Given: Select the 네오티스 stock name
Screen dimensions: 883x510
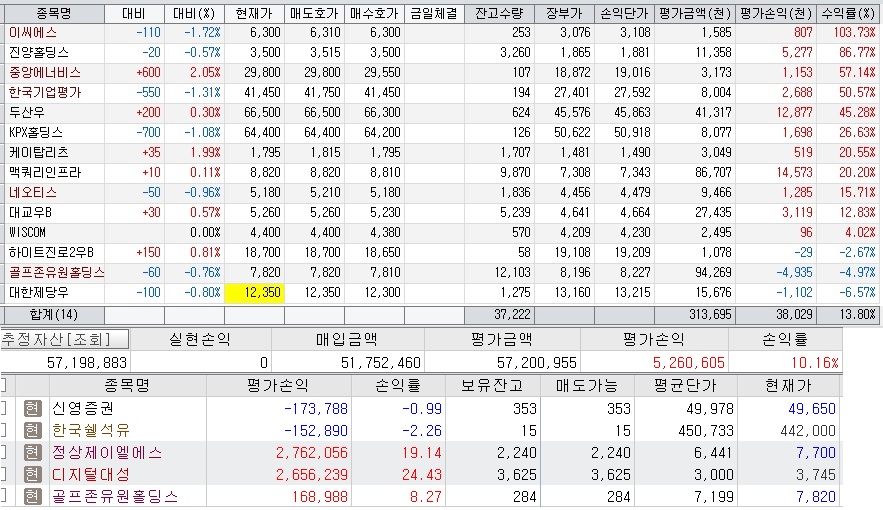Looking at the screenshot, I should 33,193.
